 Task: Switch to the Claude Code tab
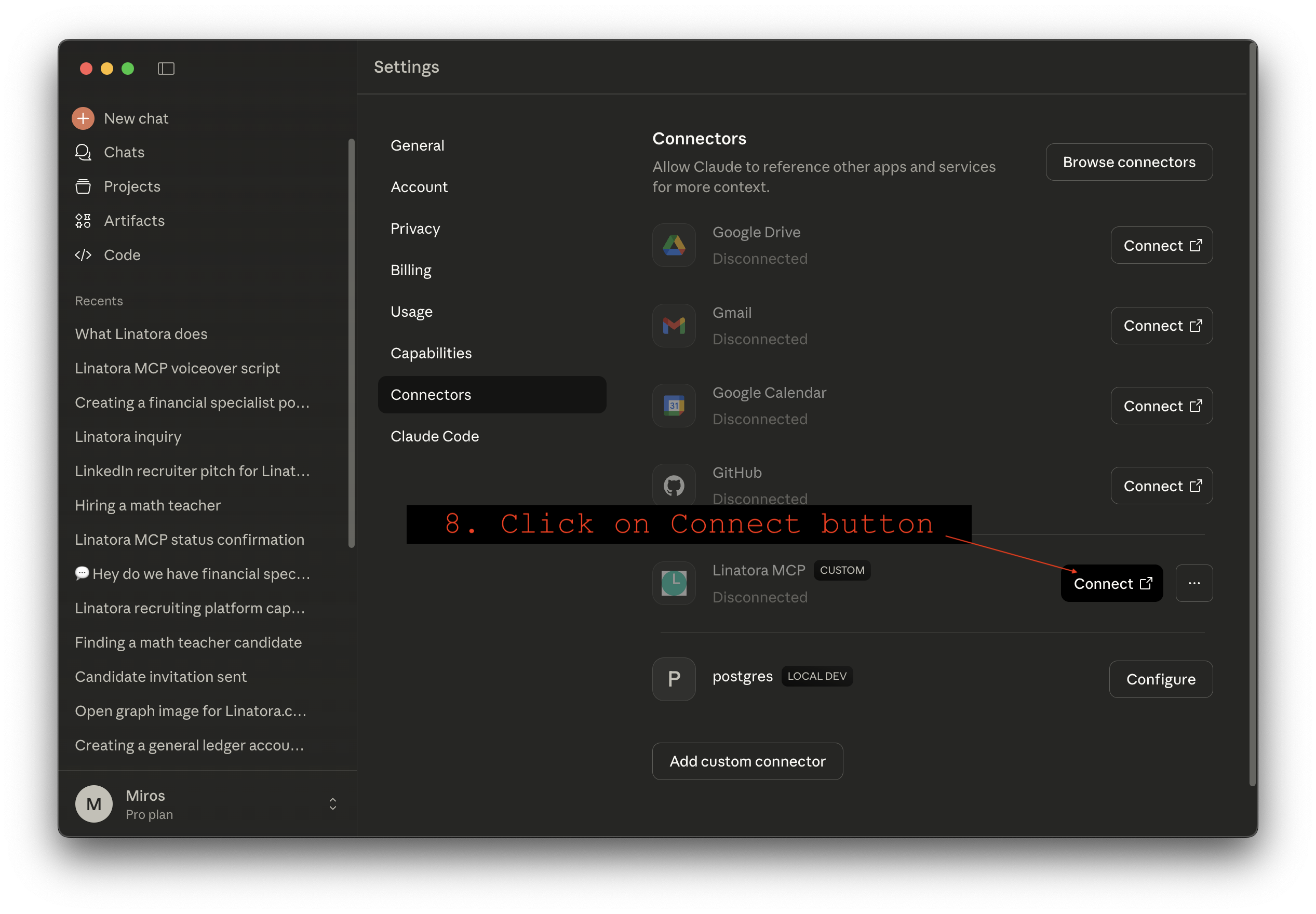[x=435, y=436]
